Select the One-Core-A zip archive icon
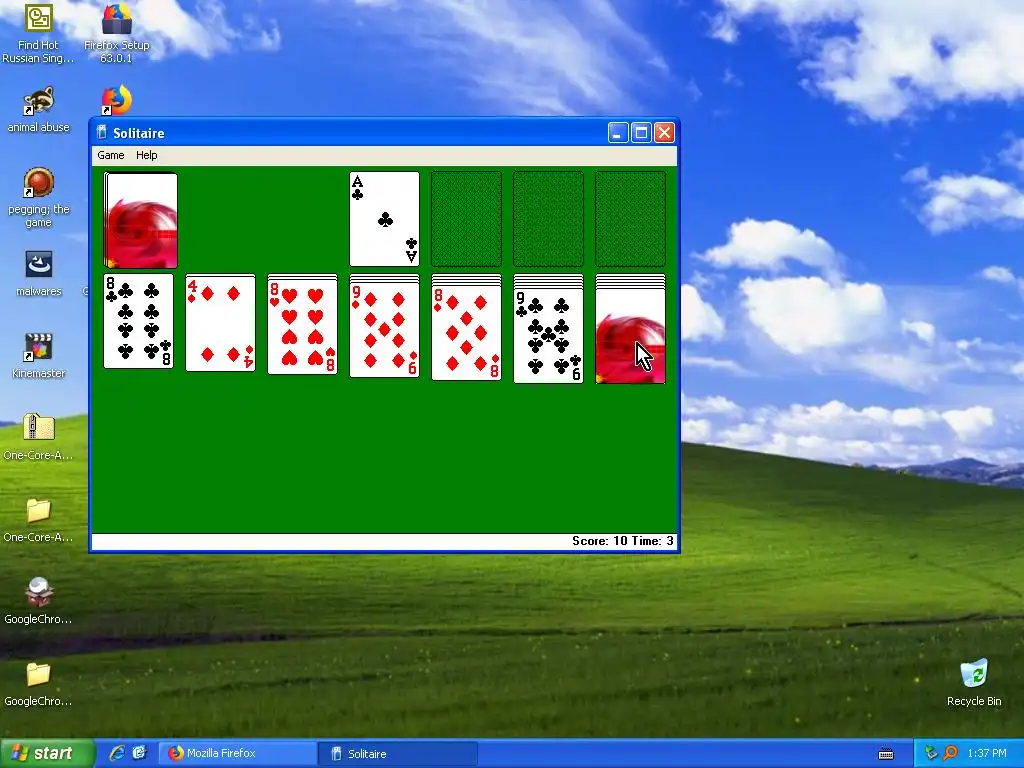This screenshot has height=768, width=1024. click(x=38, y=437)
